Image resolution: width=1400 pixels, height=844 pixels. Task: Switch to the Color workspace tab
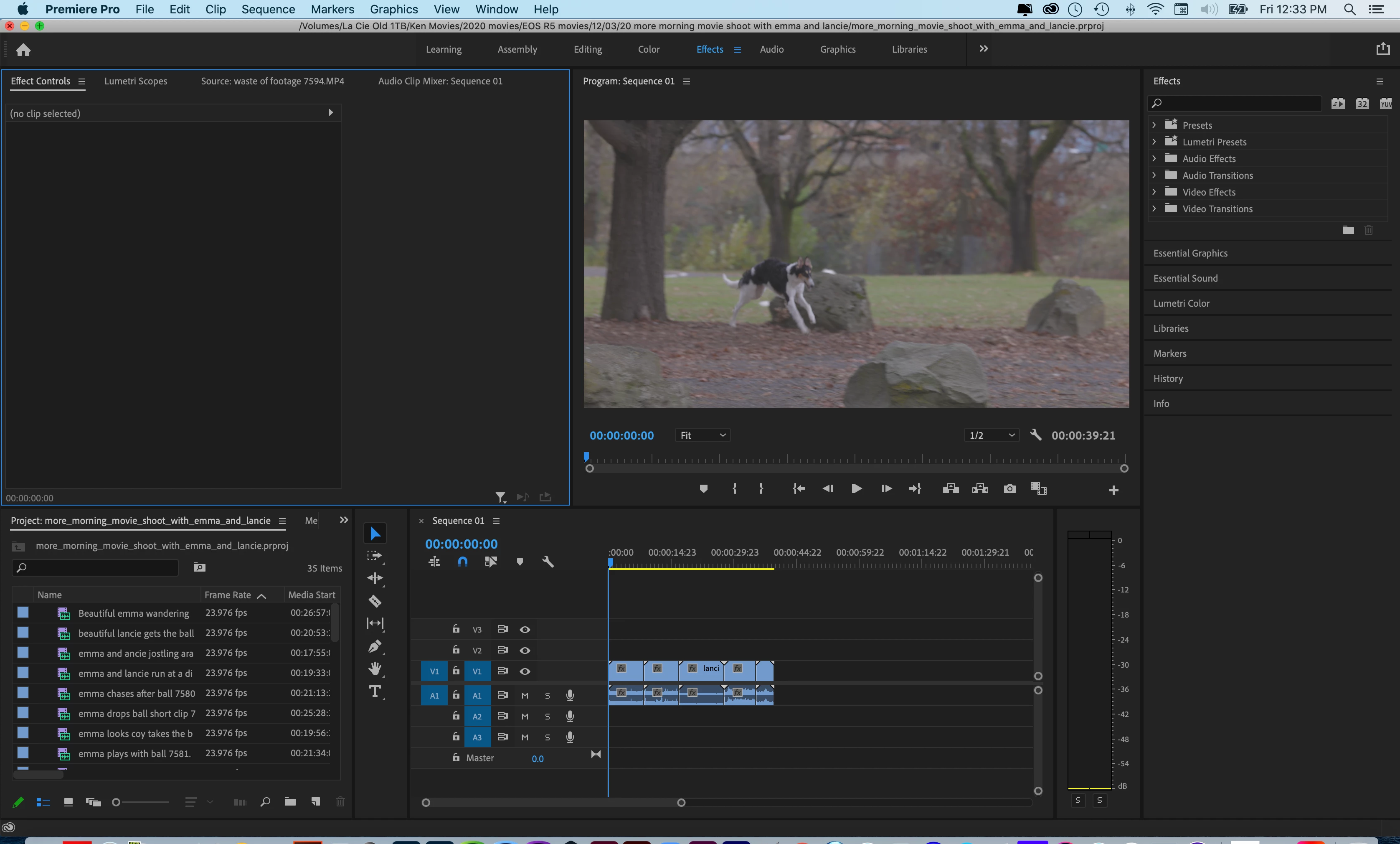pos(648,49)
